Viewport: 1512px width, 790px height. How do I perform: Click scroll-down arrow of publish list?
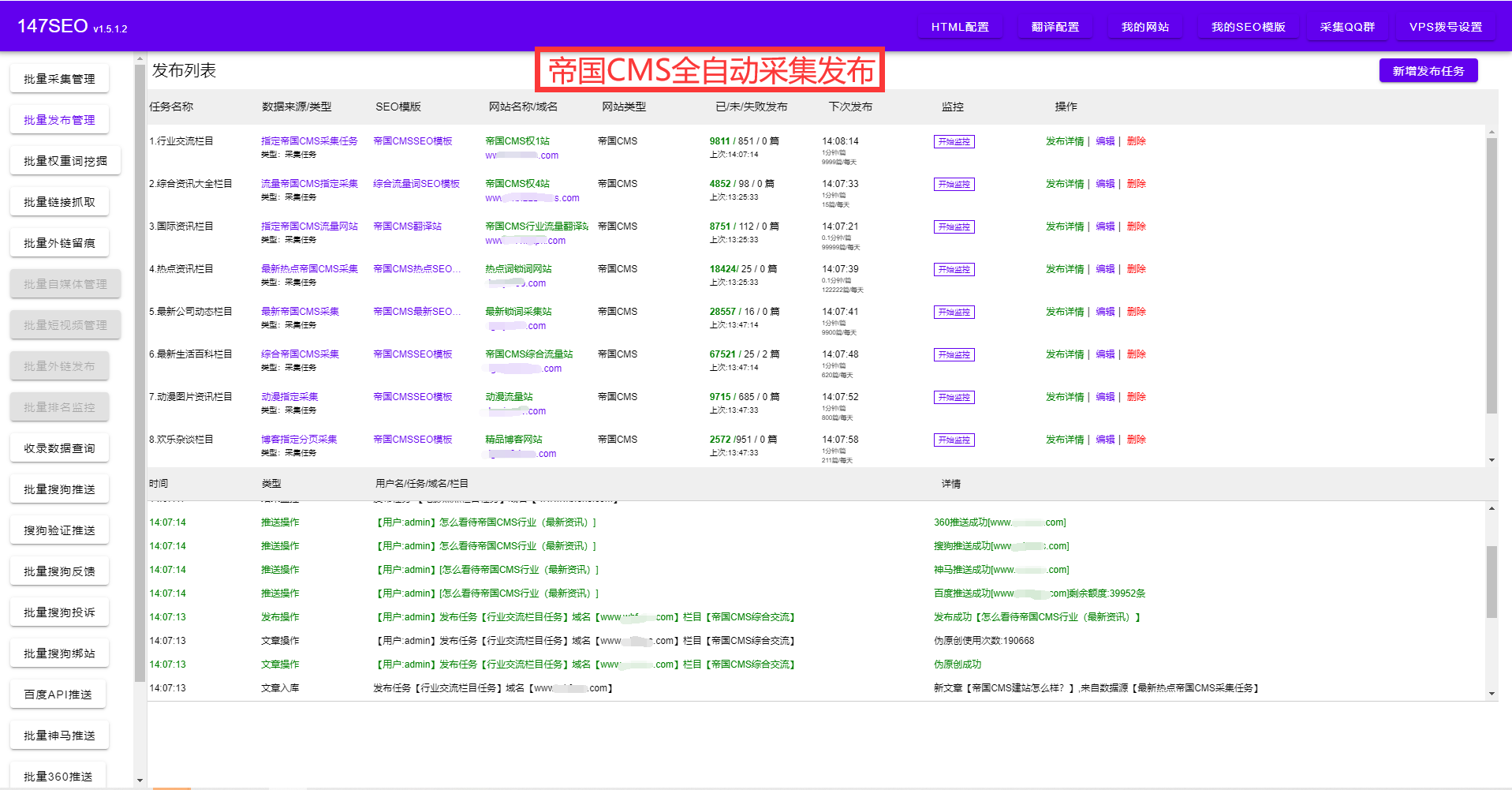1491,460
